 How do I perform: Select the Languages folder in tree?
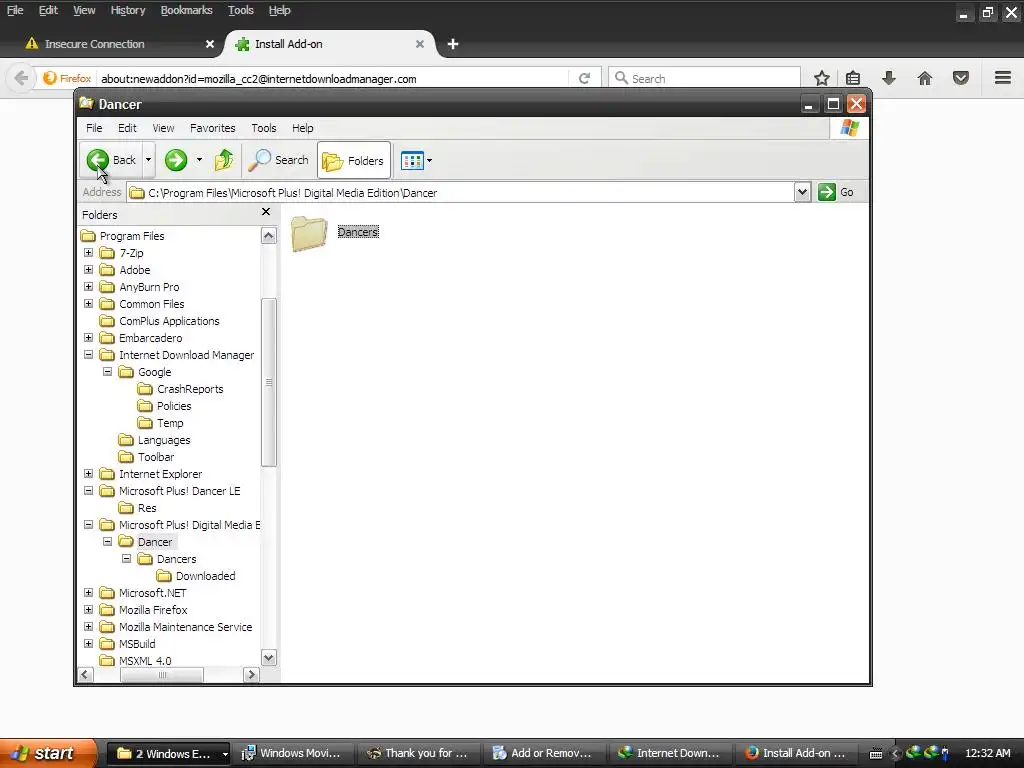(154, 440)
